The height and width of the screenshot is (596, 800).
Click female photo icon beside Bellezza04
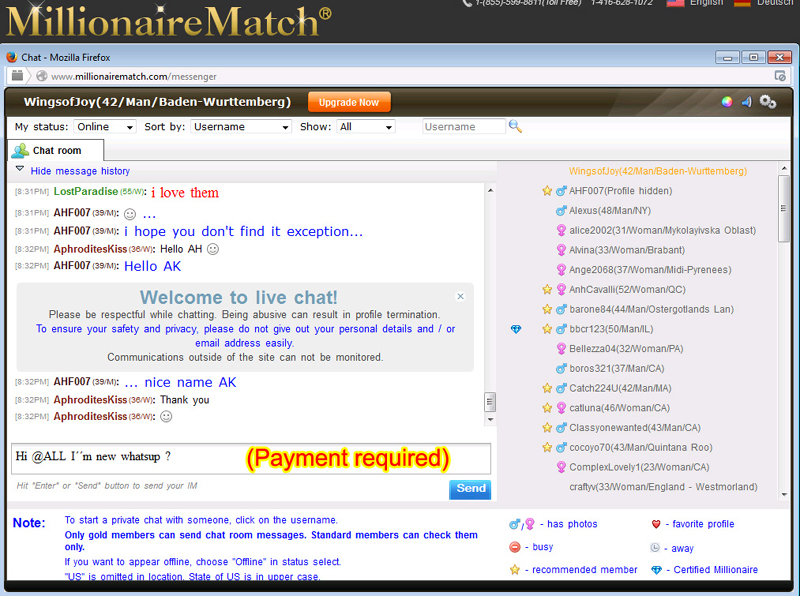pyautogui.click(x=561, y=349)
